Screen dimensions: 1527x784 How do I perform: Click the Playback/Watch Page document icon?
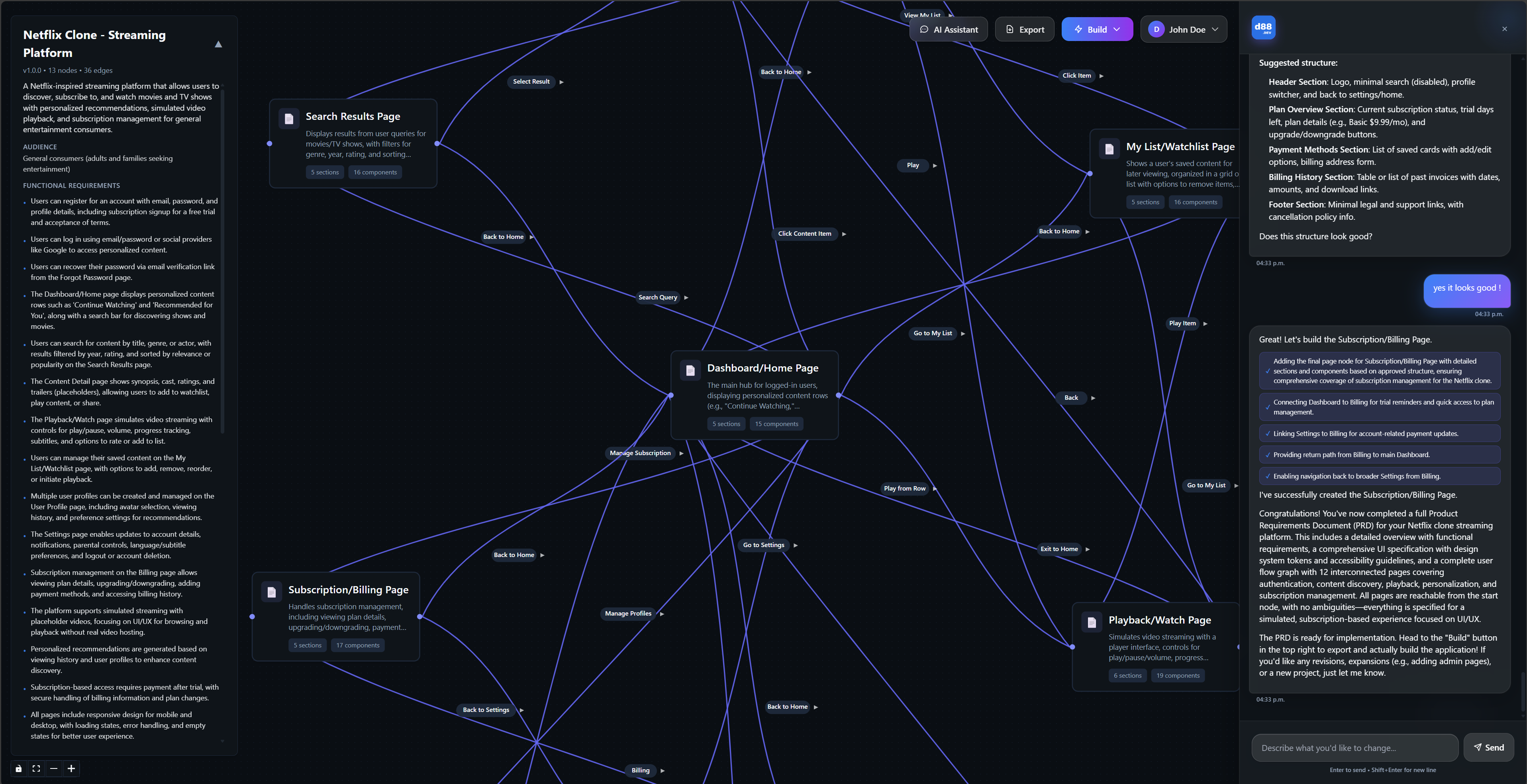pos(1091,622)
